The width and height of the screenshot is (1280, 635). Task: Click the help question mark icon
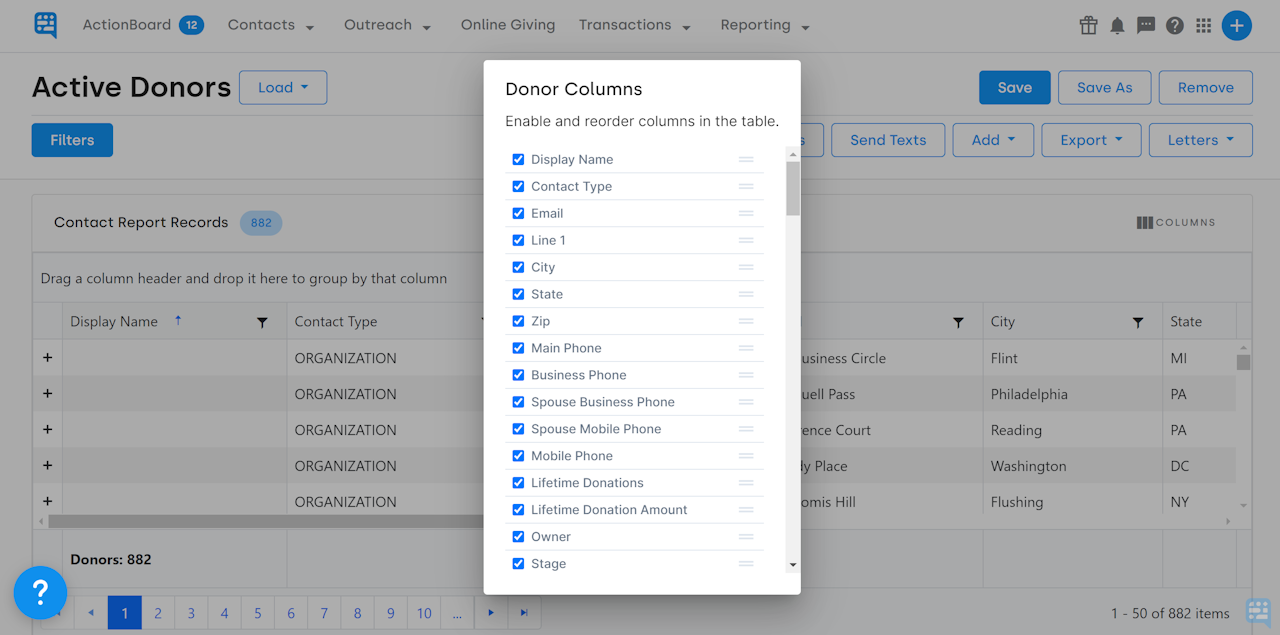(1175, 25)
